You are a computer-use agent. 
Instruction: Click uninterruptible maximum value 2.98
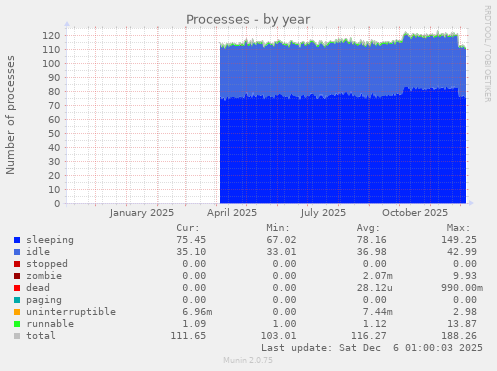(x=465, y=312)
